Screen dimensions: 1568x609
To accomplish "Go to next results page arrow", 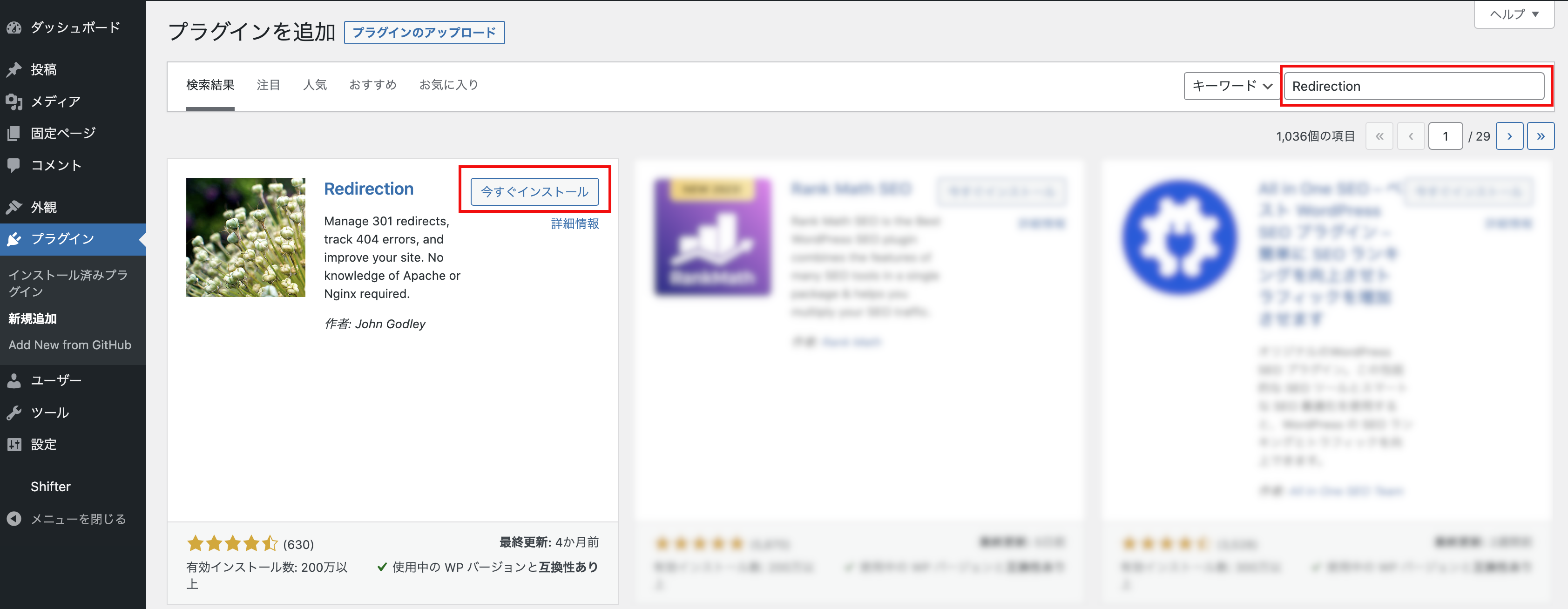I will [x=1509, y=136].
